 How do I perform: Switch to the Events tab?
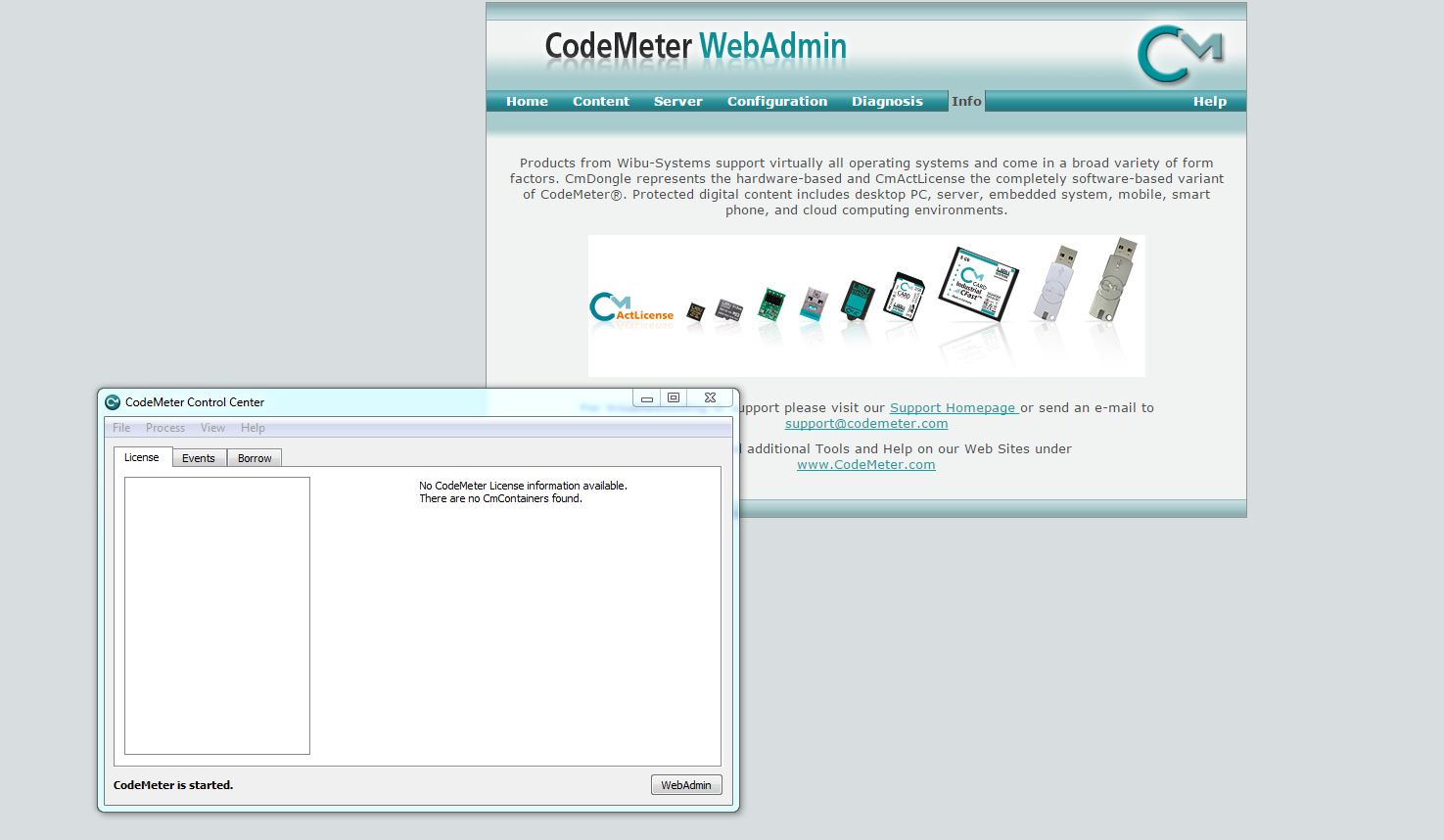point(199,458)
